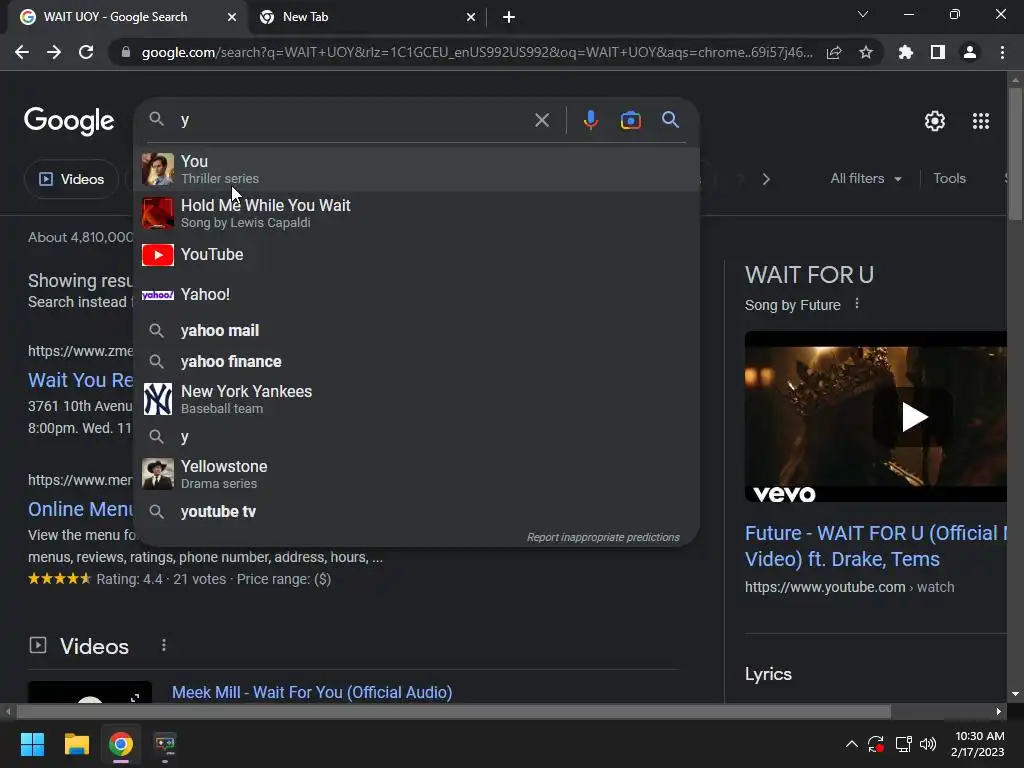The height and width of the screenshot is (768, 1024).
Task: Open a new browser tab
Action: click(x=509, y=17)
